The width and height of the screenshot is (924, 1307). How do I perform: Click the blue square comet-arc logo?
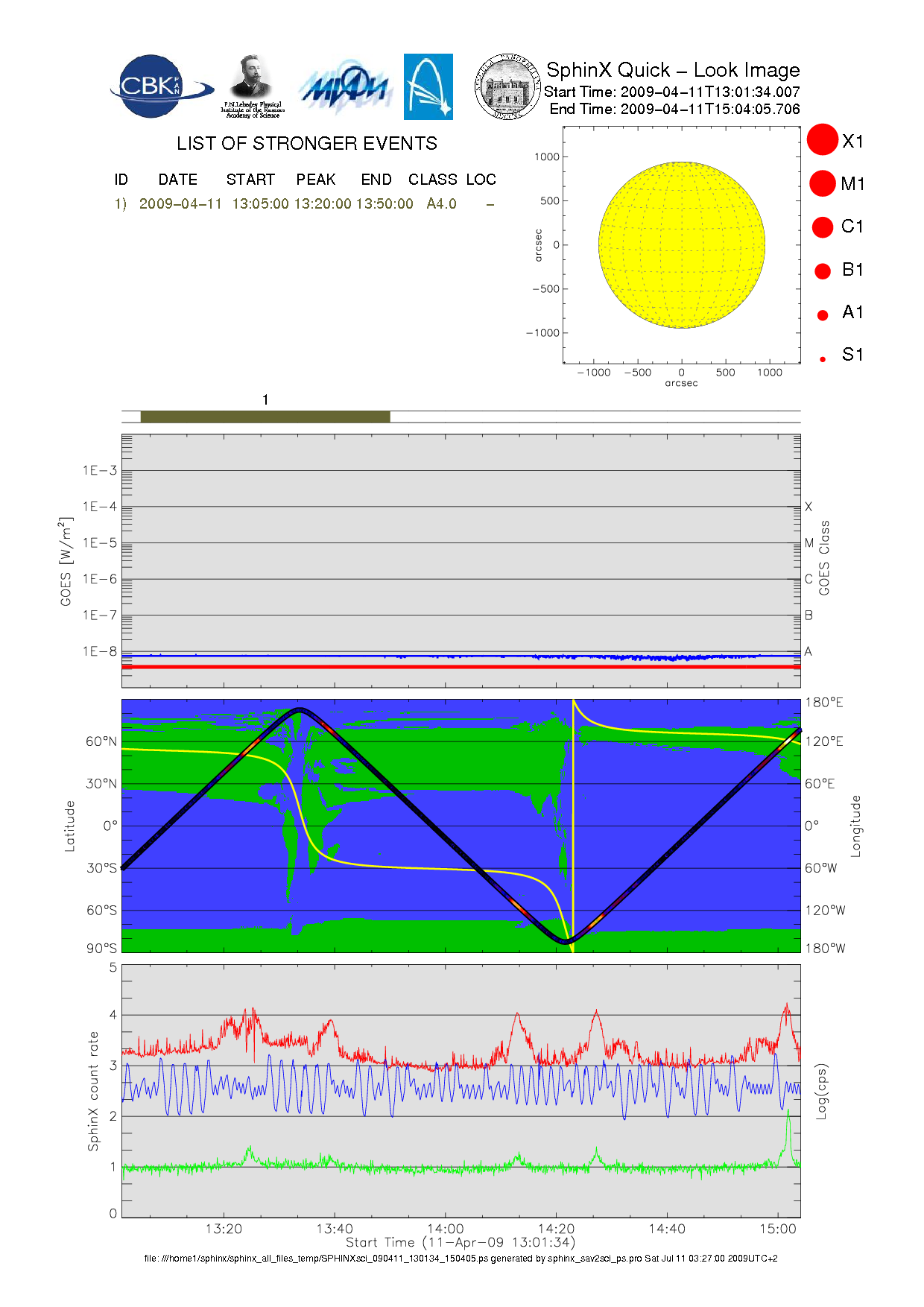(x=428, y=86)
